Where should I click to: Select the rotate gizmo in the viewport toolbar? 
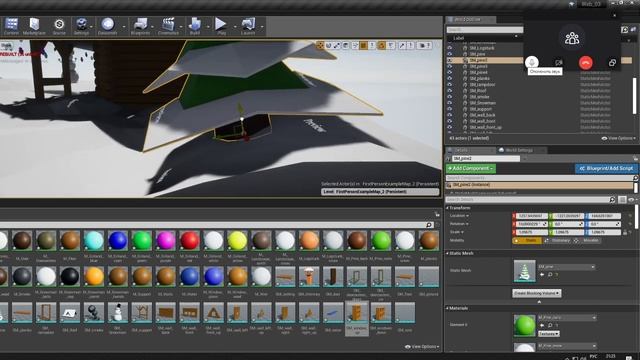click(329, 46)
